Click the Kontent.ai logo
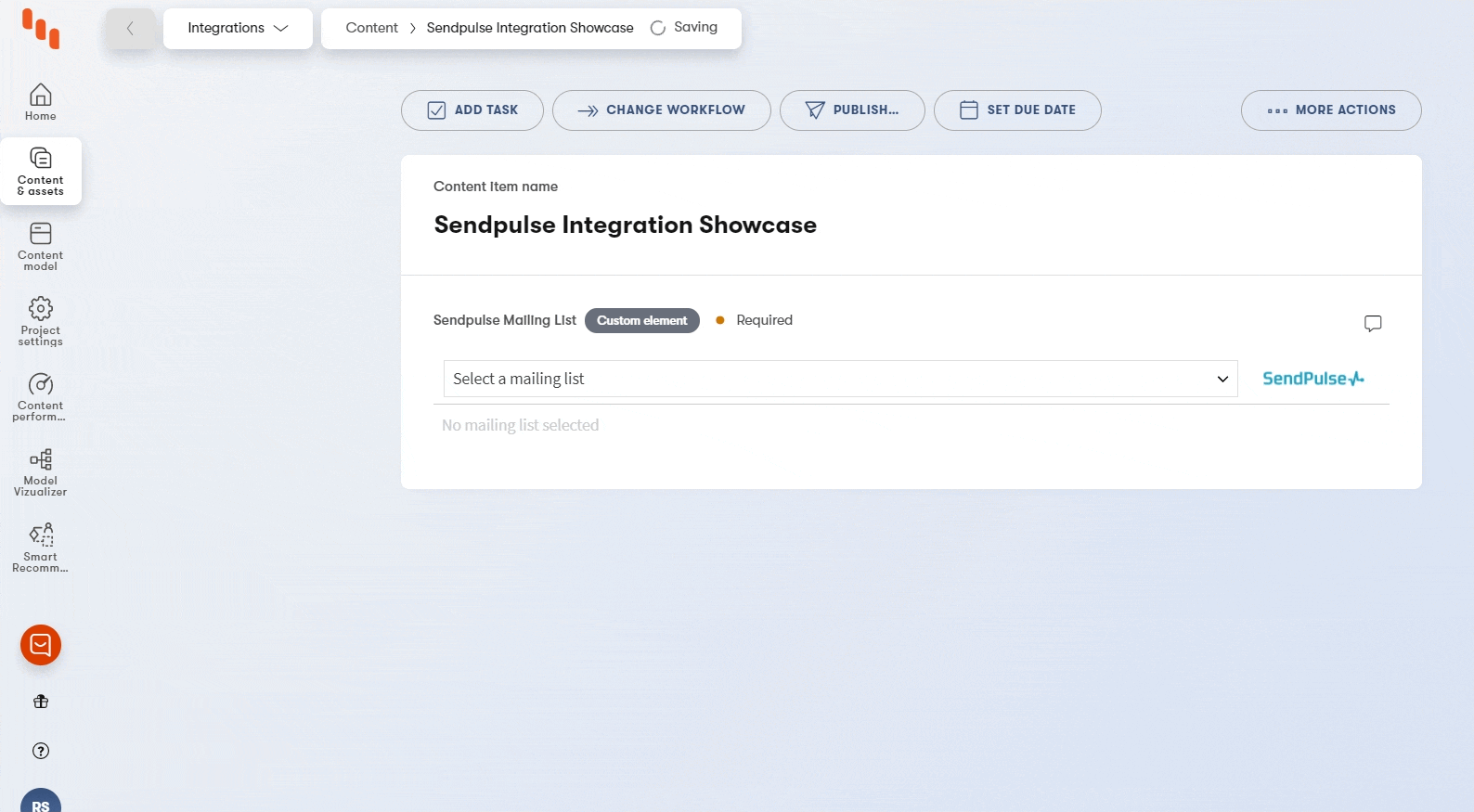1474x812 pixels. [41, 29]
